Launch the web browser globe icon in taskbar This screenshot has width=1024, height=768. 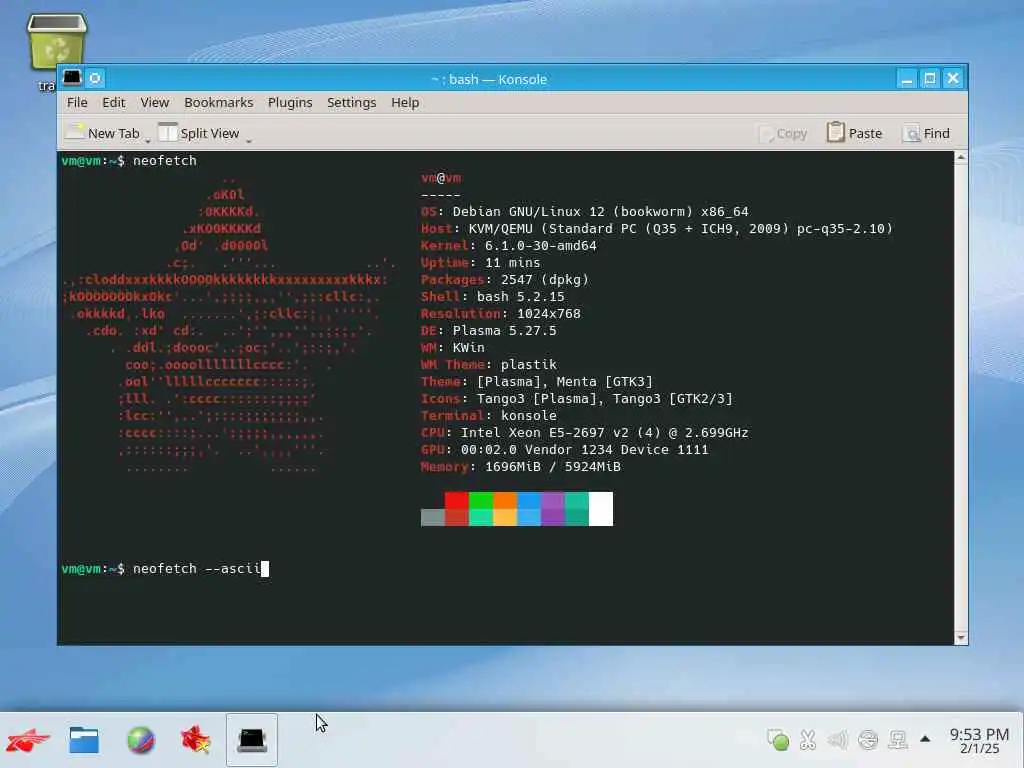140,740
